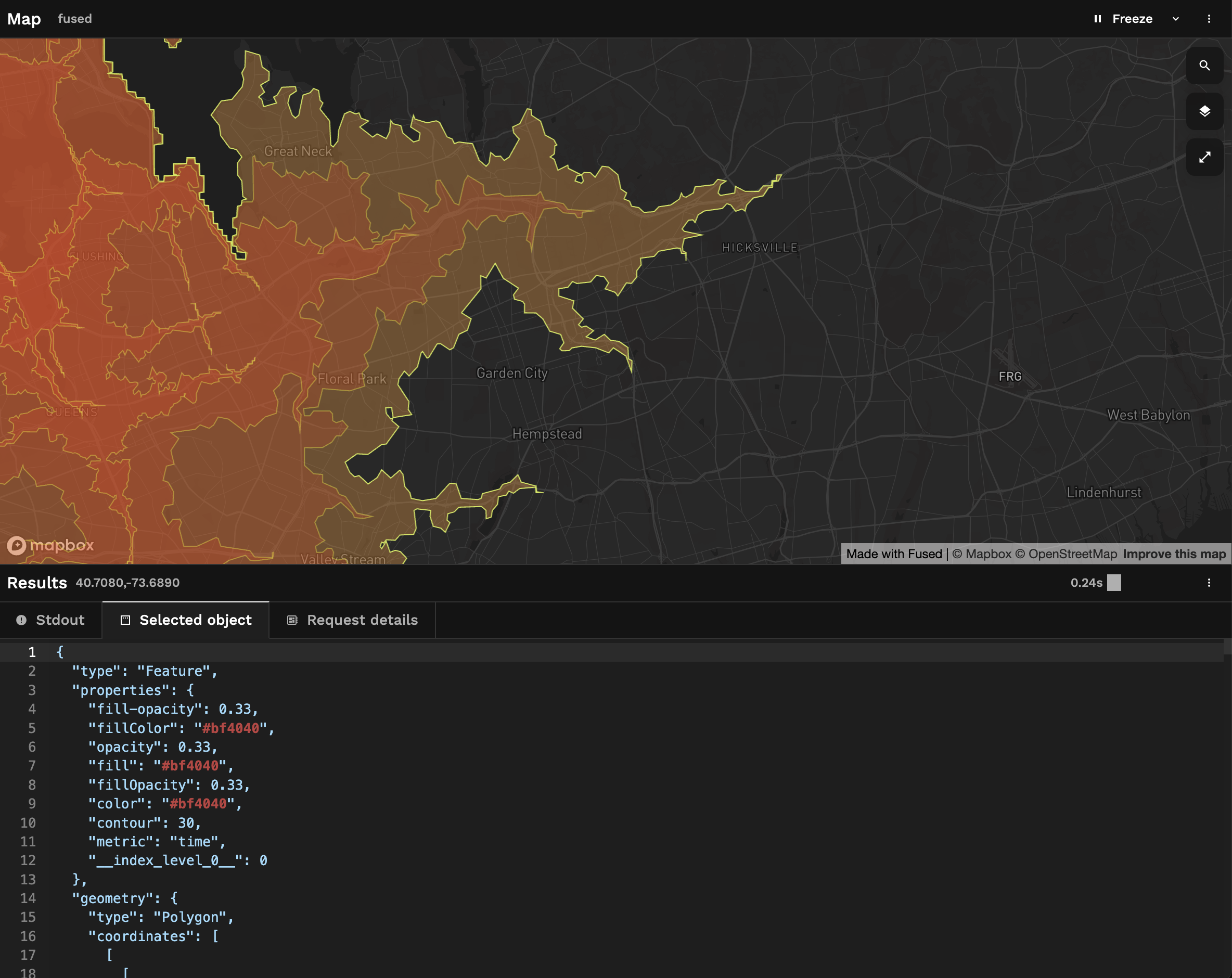Click the "contour": 30 line
Image resolution: width=1232 pixels, height=978 pixels.
click(145, 823)
